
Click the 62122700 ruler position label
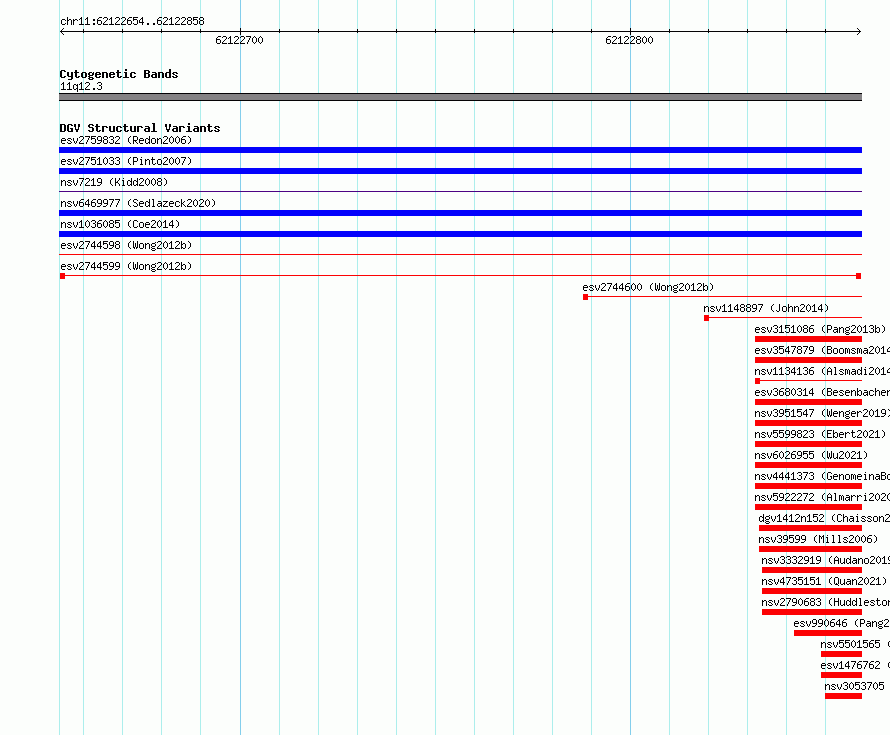[x=239, y=40]
